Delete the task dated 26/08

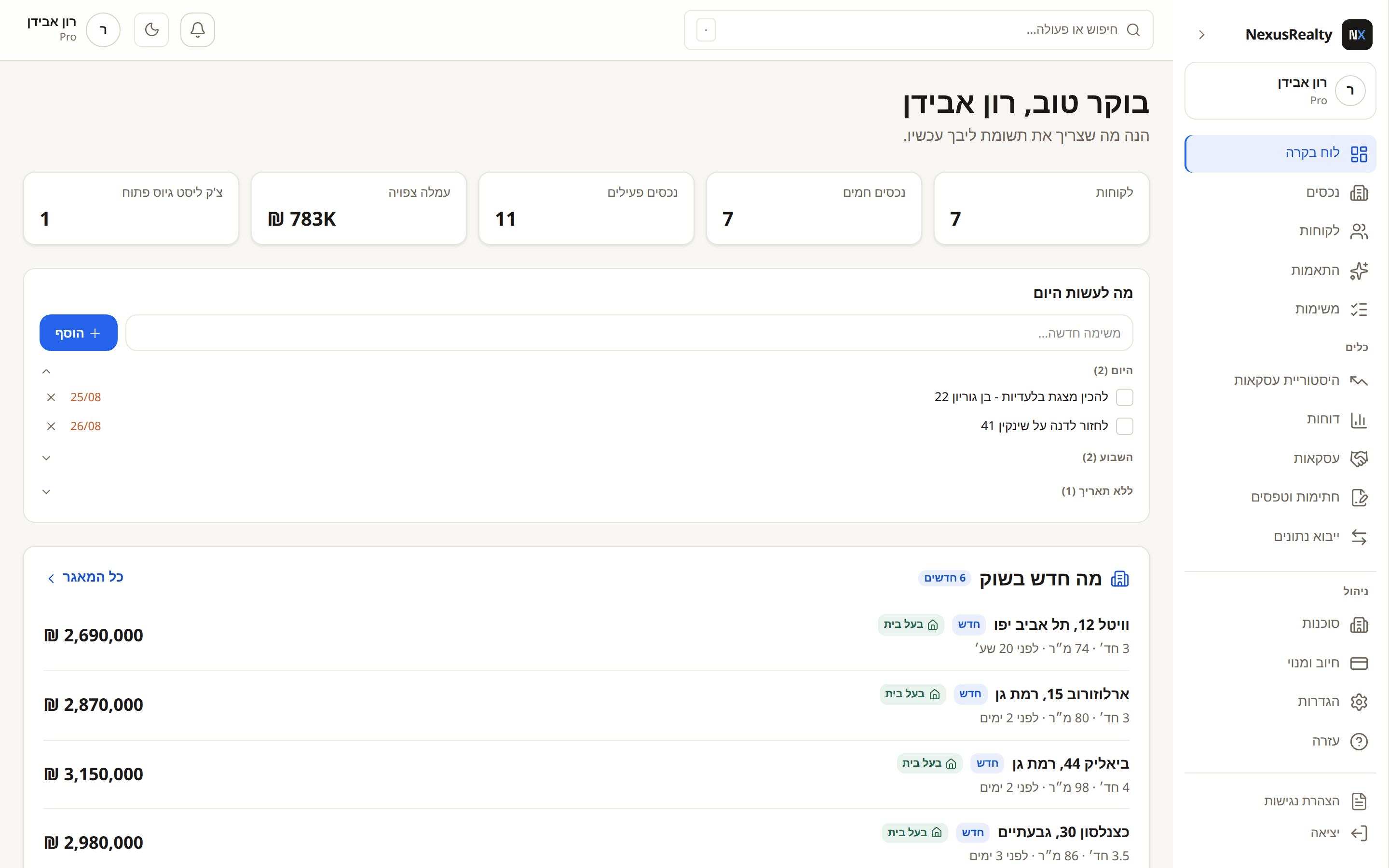click(x=51, y=427)
